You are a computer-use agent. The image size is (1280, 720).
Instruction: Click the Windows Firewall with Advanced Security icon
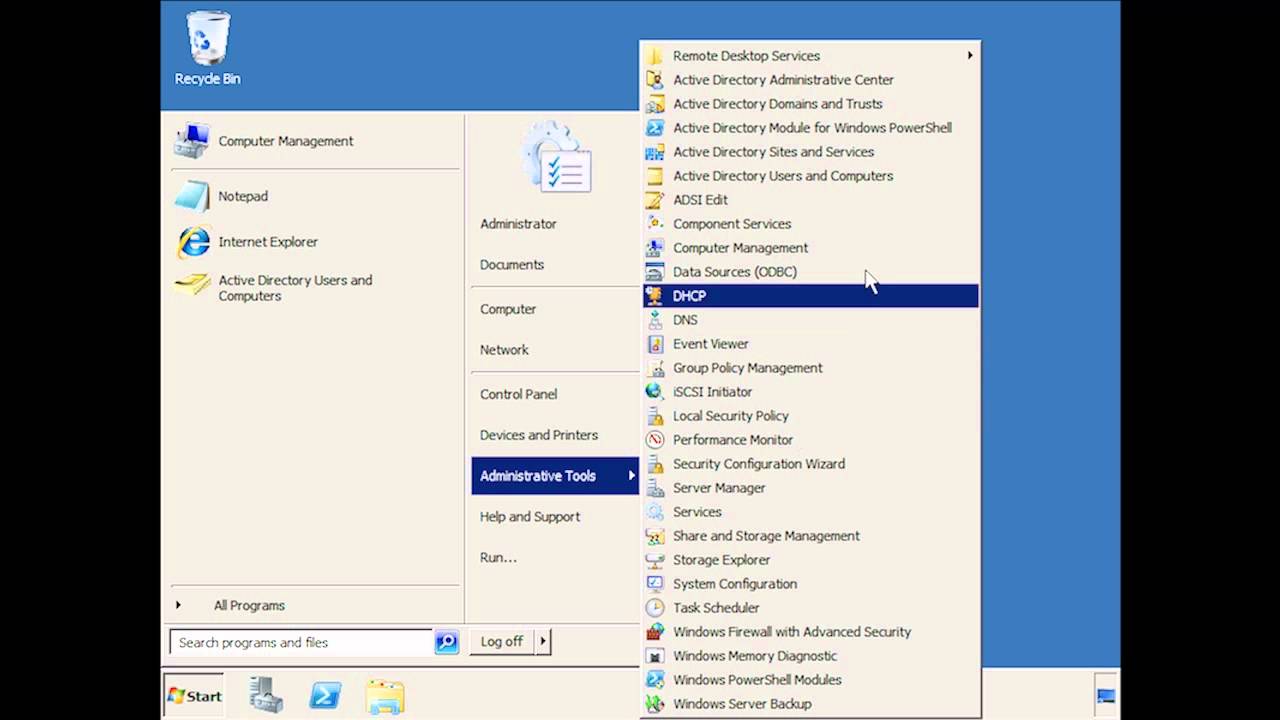pyautogui.click(x=654, y=632)
